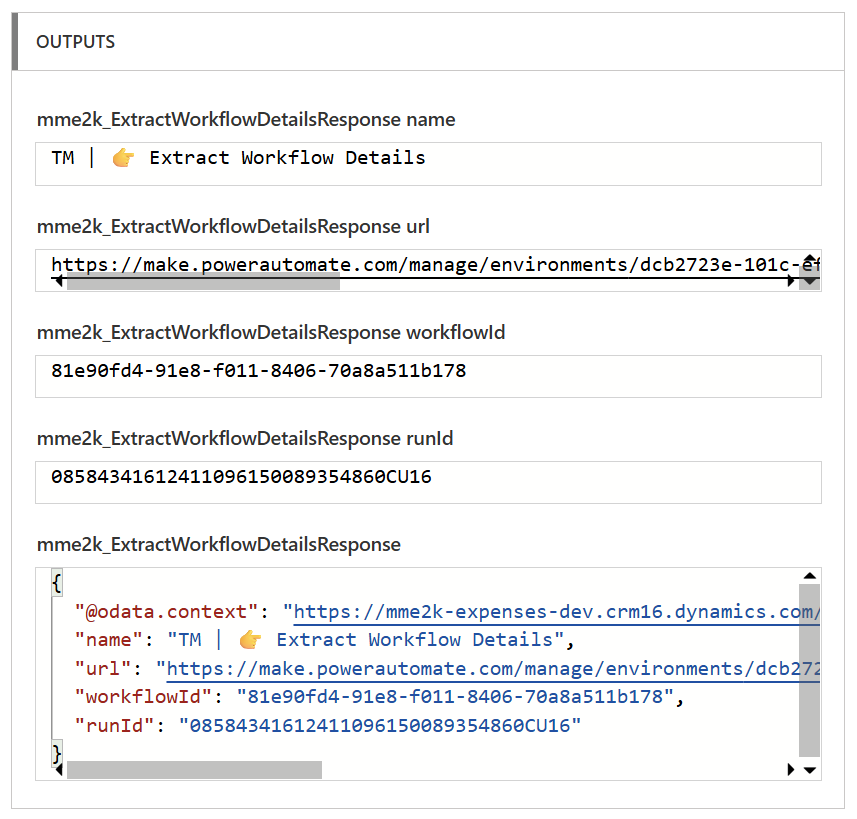This screenshot has width=857, height=819.
Task: Click the OUTPUTS section header
Action: pyautogui.click(x=76, y=42)
